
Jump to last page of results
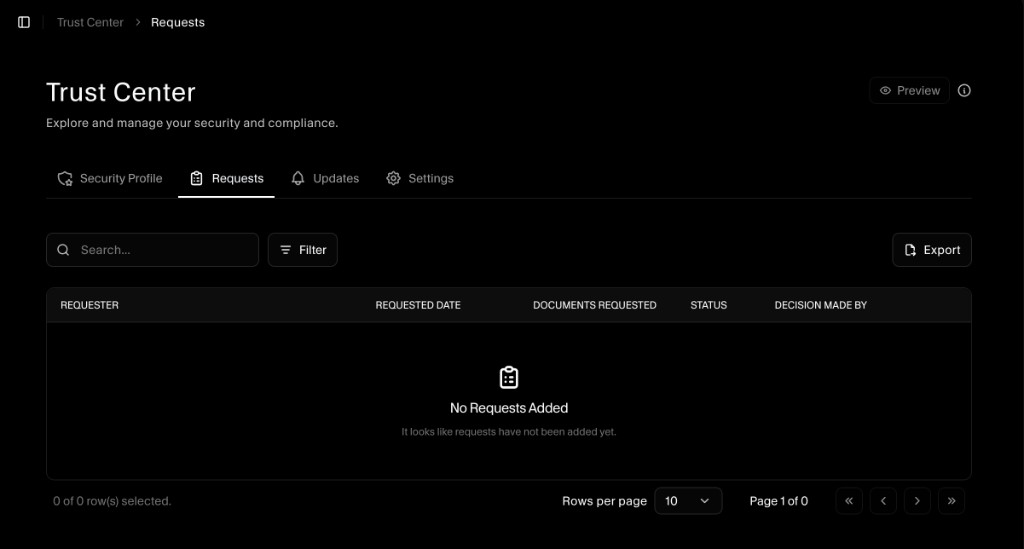click(x=951, y=501)
